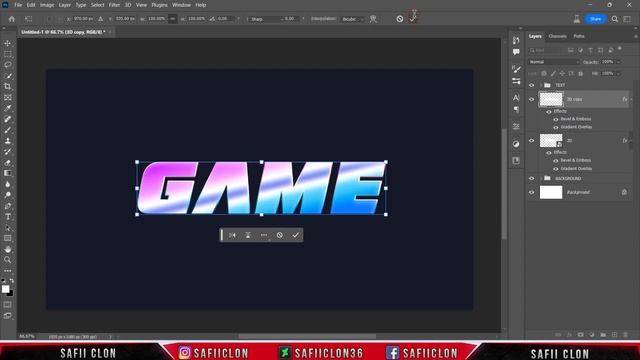Expand the TEXT group folder

click(541, 85)
